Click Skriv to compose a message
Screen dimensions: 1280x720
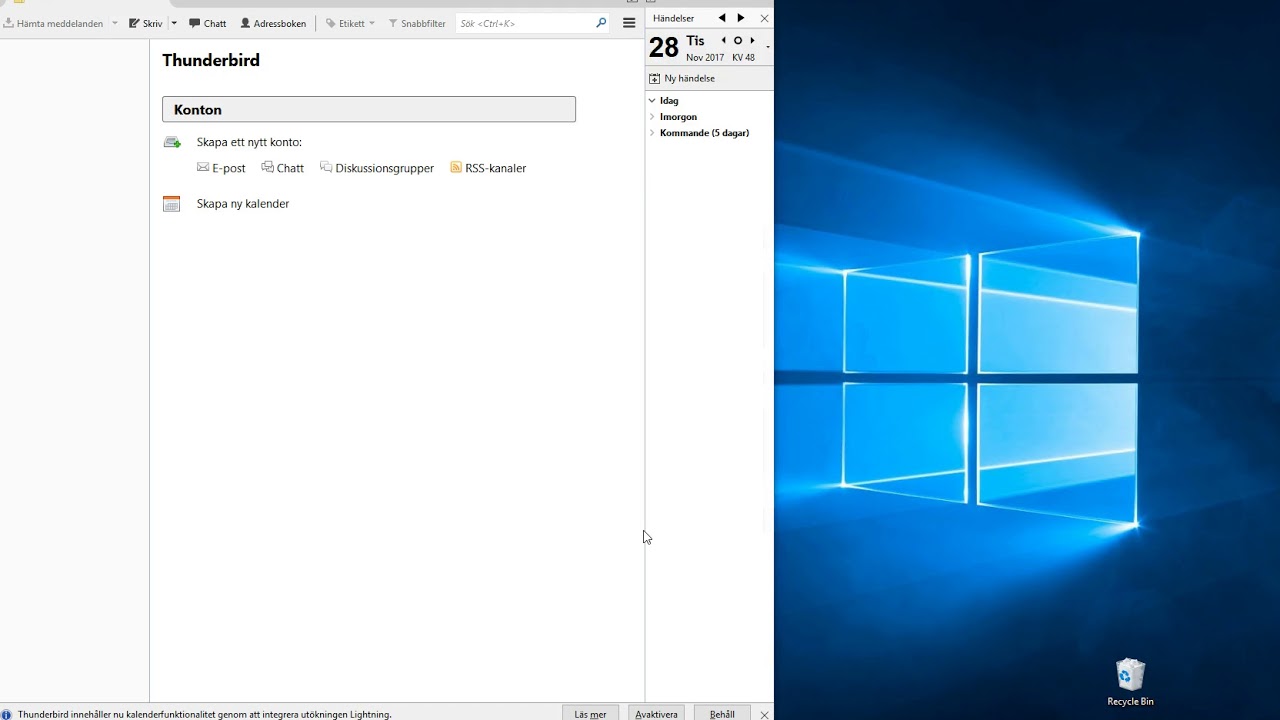tap(145, 23)
